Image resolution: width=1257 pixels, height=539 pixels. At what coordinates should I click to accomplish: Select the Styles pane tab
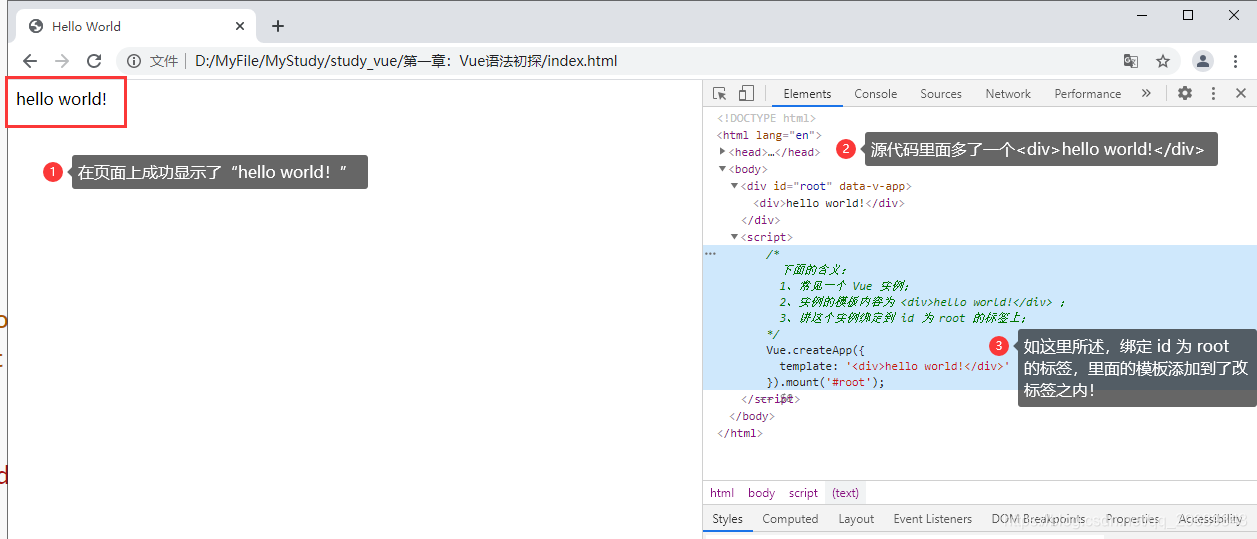(x=728, y=519)
